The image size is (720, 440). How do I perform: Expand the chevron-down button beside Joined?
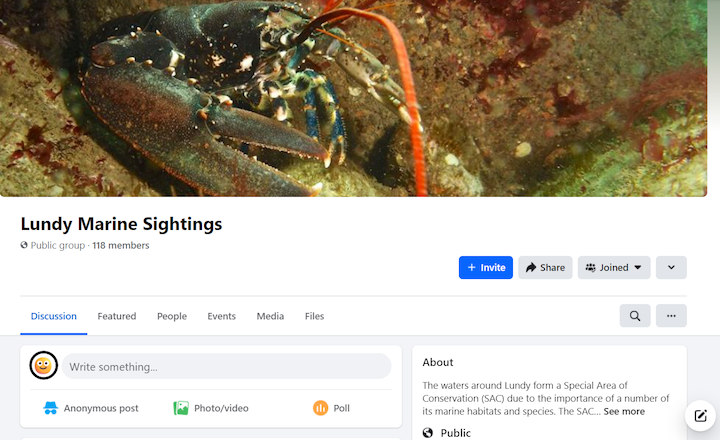tap(671, 268)
